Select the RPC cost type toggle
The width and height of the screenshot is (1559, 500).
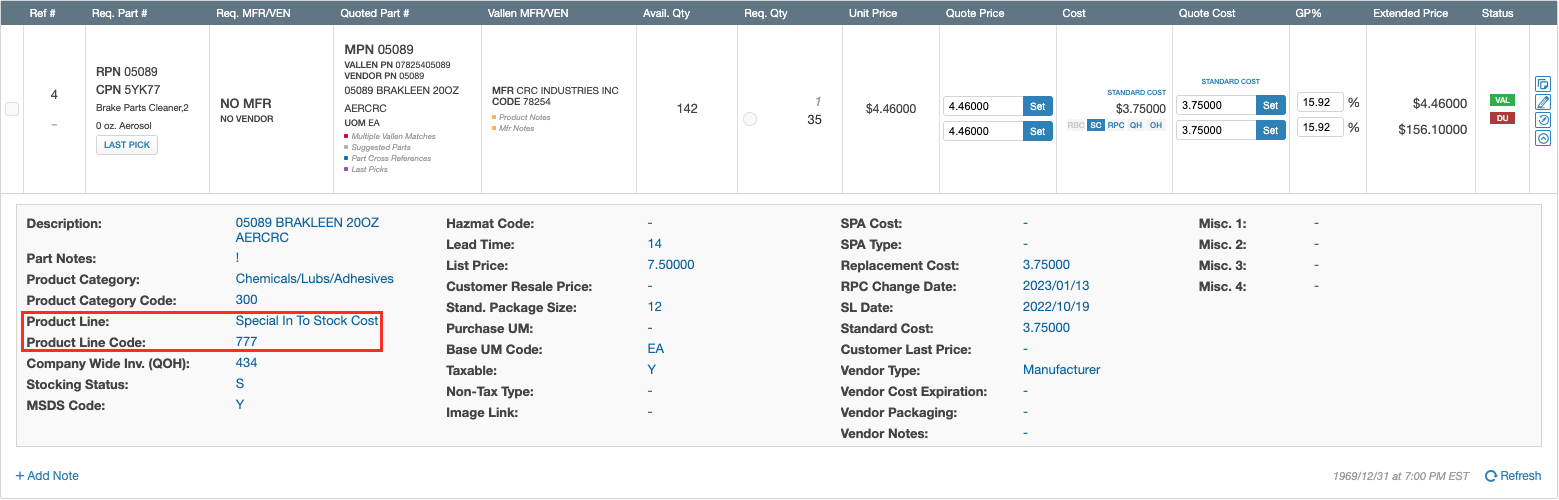point(1116,125)
